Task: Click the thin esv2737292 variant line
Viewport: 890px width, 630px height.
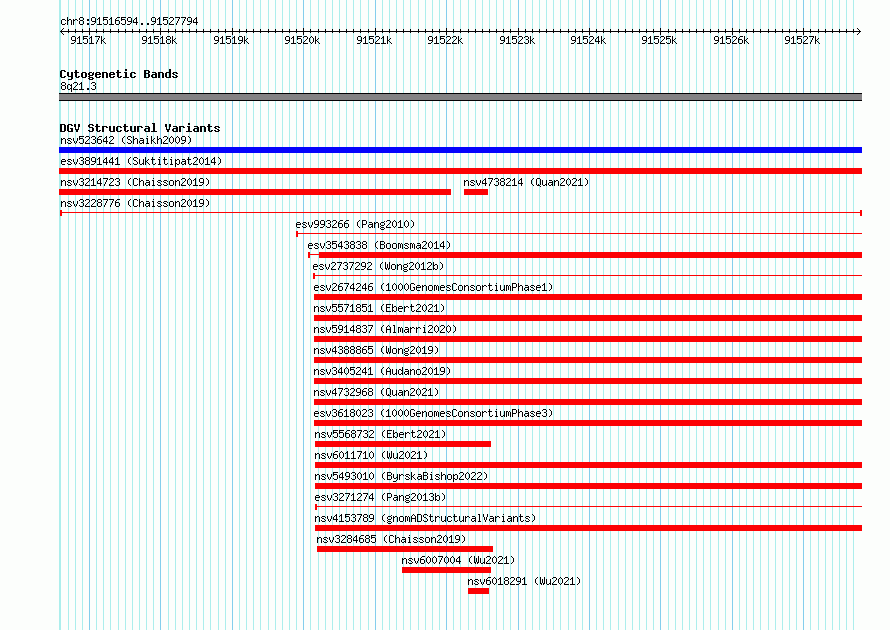Action: tap(587, 276)
